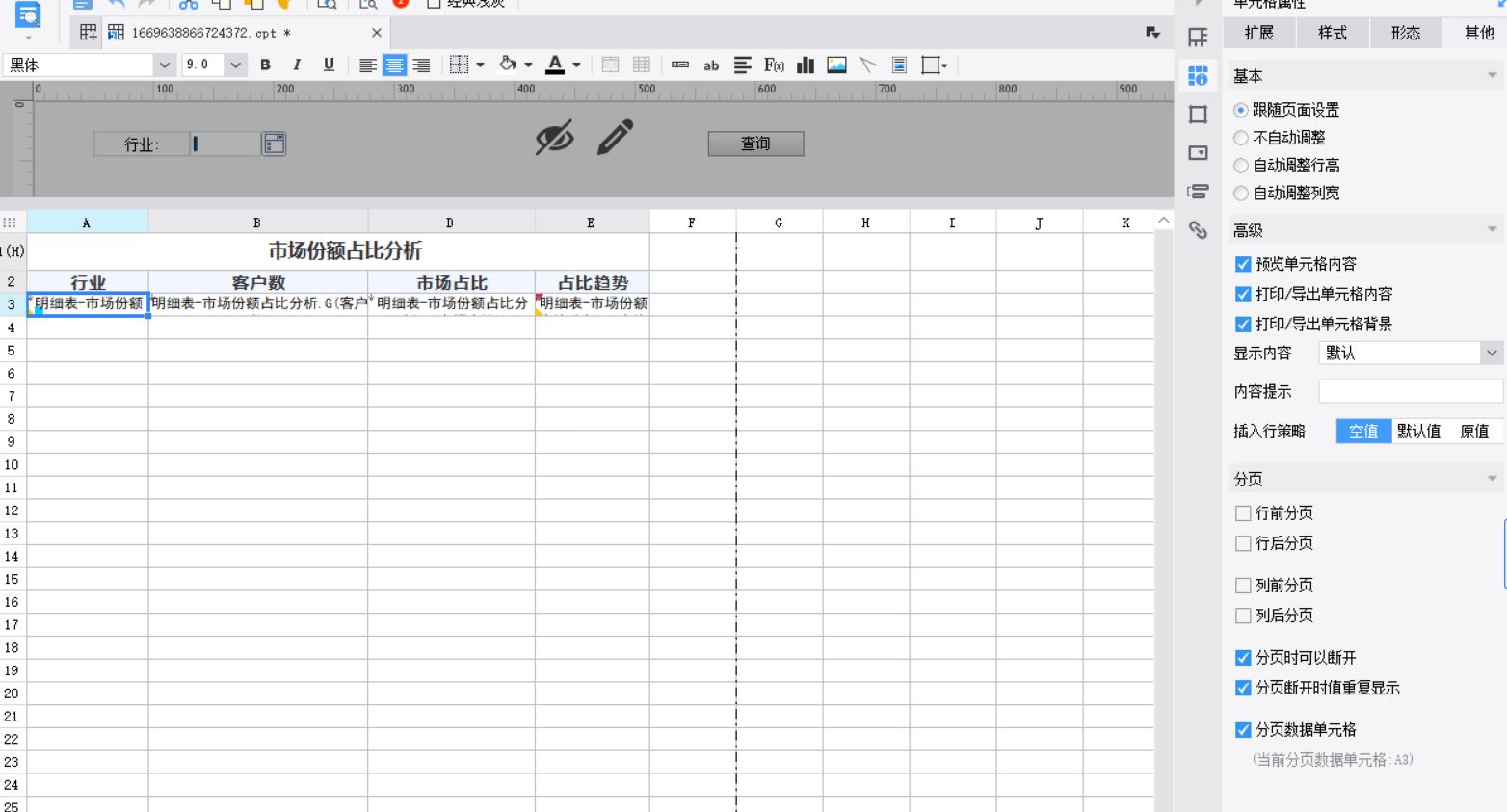Select the 不自动调整 radio option
Screen dimensions: 1507x812
coord(1241,138)
